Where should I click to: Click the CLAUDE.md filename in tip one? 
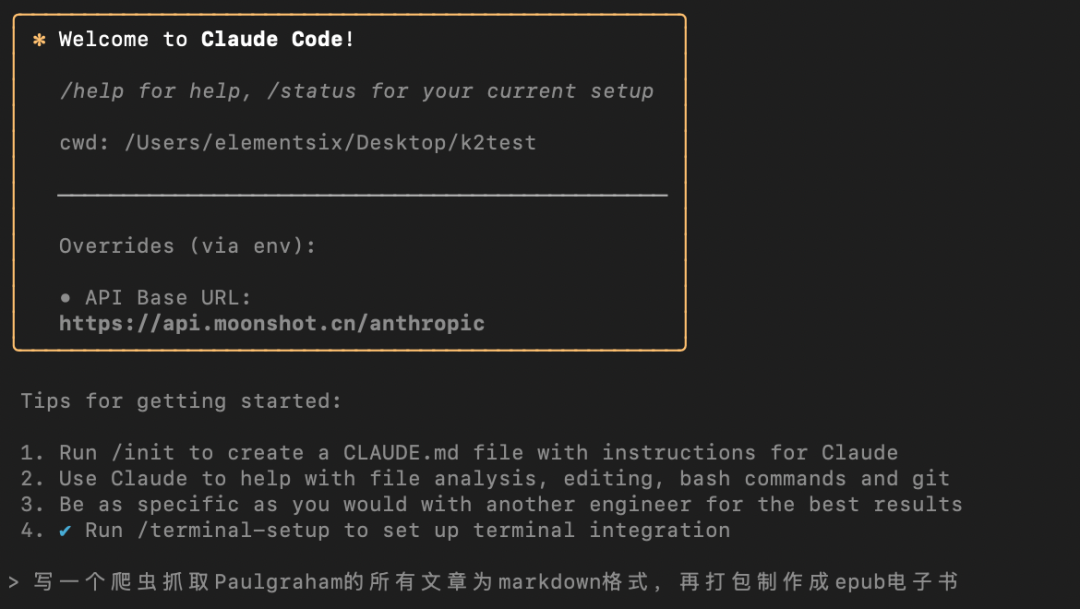[401, 453]
